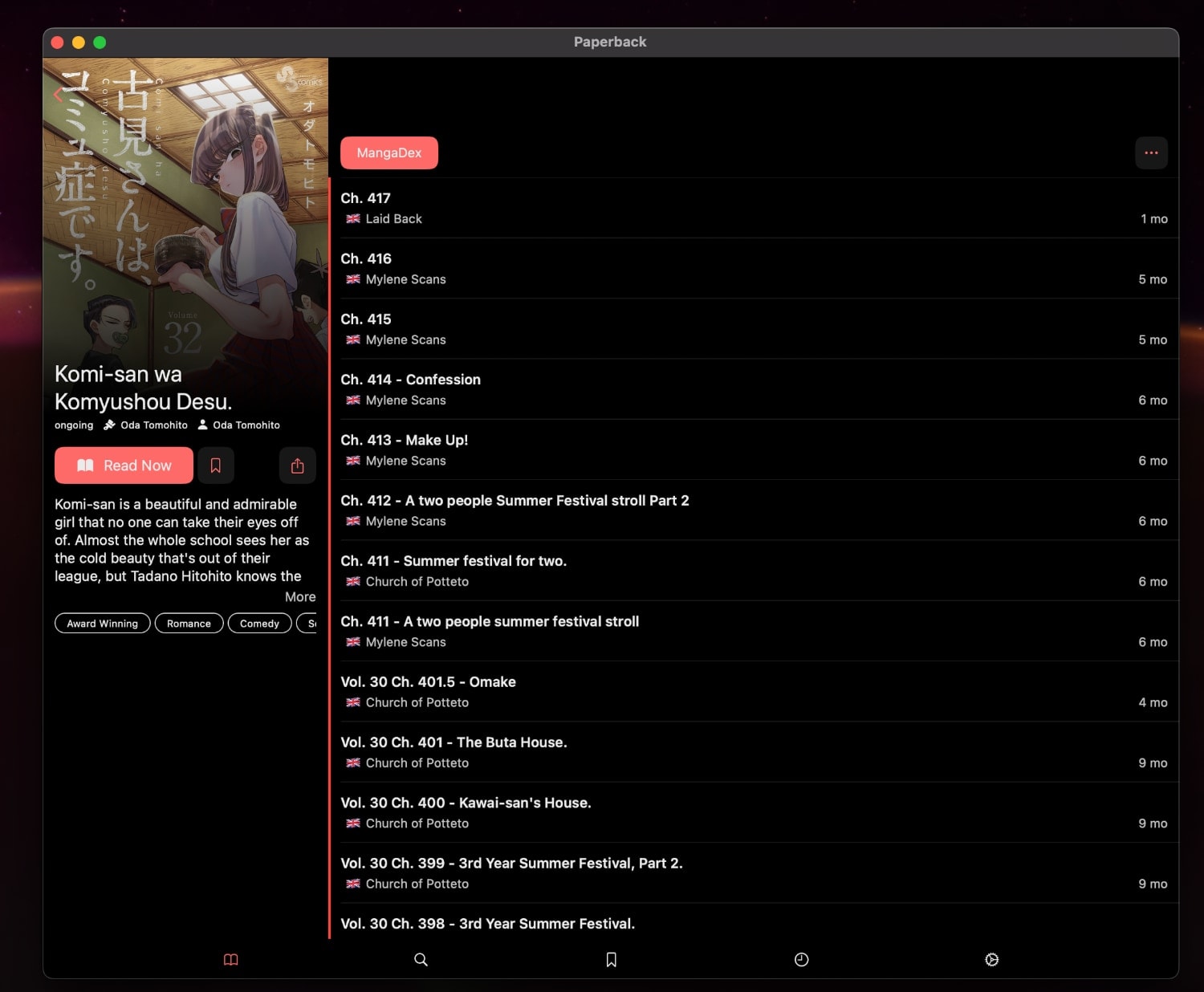This screenshot has width=1204, height=992.
Task: Select the MangaDex source tab
Action: pyautogui.click(x=389, y=152)
